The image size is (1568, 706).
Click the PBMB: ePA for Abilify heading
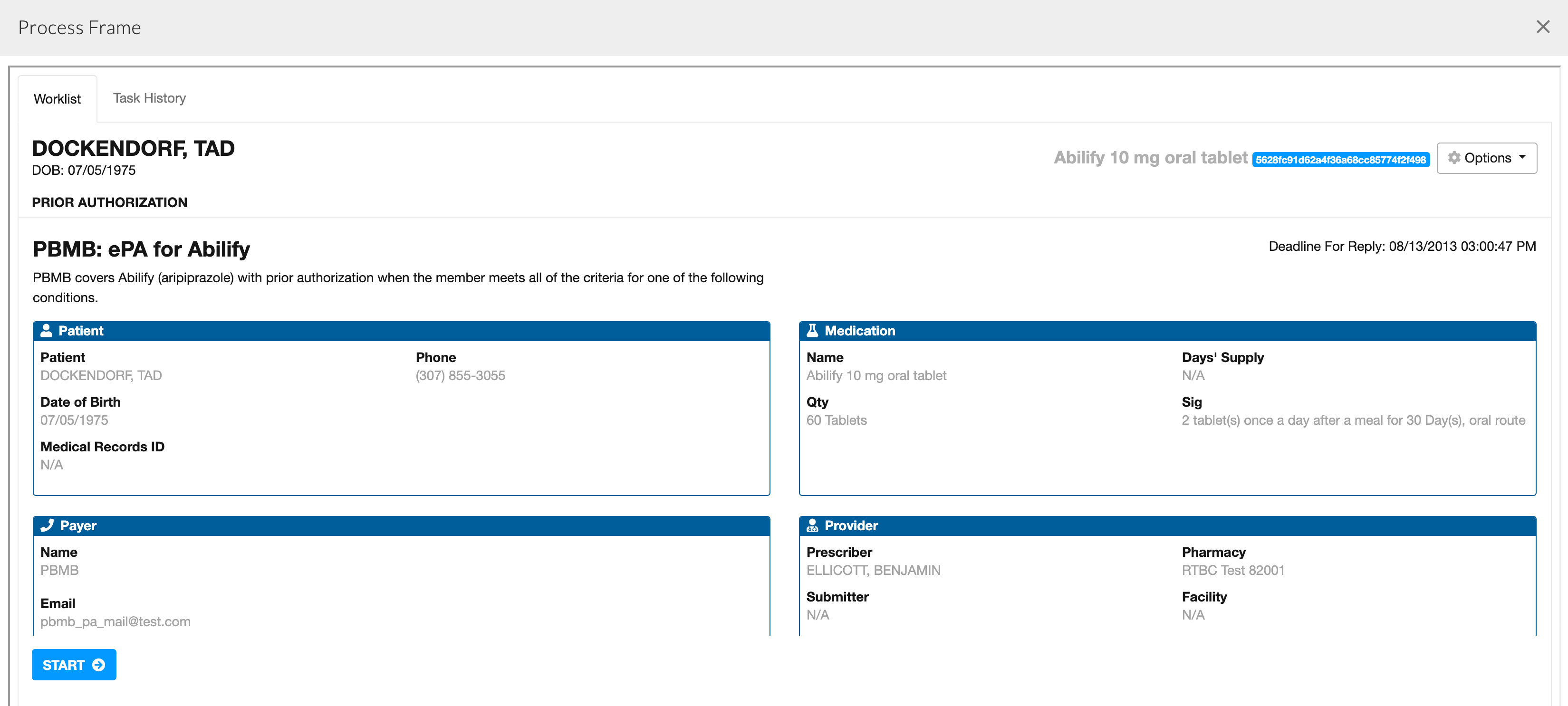(141, 248)
